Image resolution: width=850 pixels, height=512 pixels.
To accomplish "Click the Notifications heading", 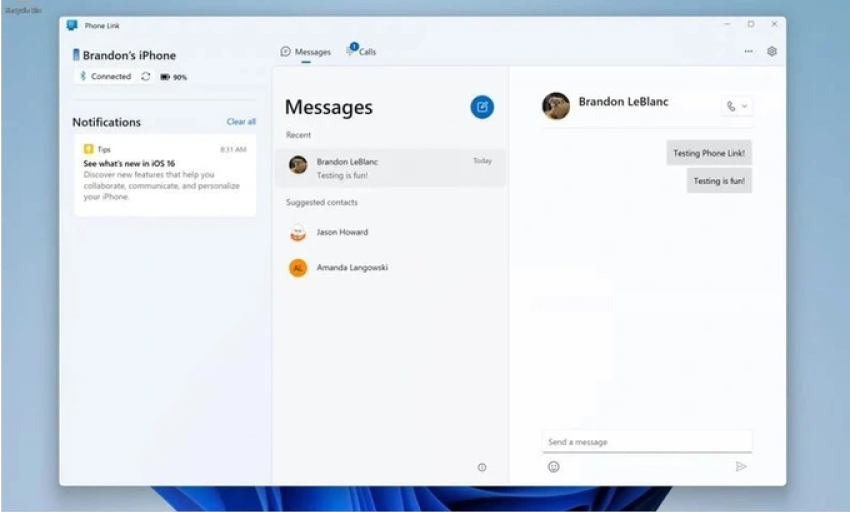I will 106,122.
